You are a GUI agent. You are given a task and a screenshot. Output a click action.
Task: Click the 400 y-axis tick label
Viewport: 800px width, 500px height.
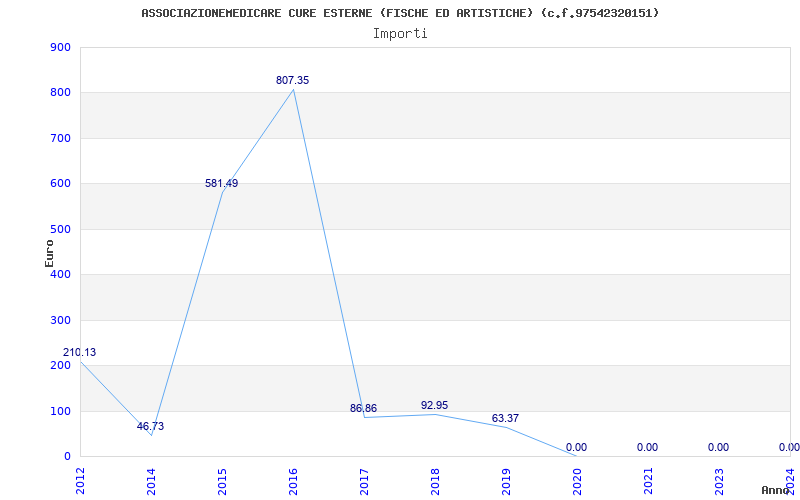(60, 274)
